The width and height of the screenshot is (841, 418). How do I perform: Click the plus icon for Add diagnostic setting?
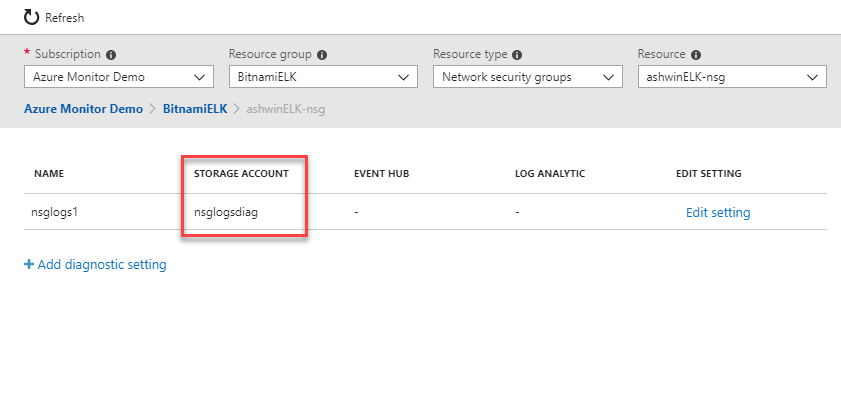coord(29,264)
